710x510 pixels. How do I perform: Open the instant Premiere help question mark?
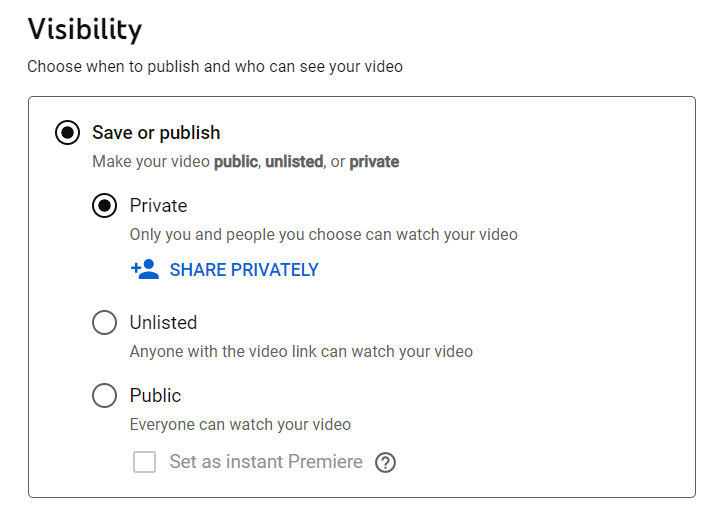tap(385, 463)
